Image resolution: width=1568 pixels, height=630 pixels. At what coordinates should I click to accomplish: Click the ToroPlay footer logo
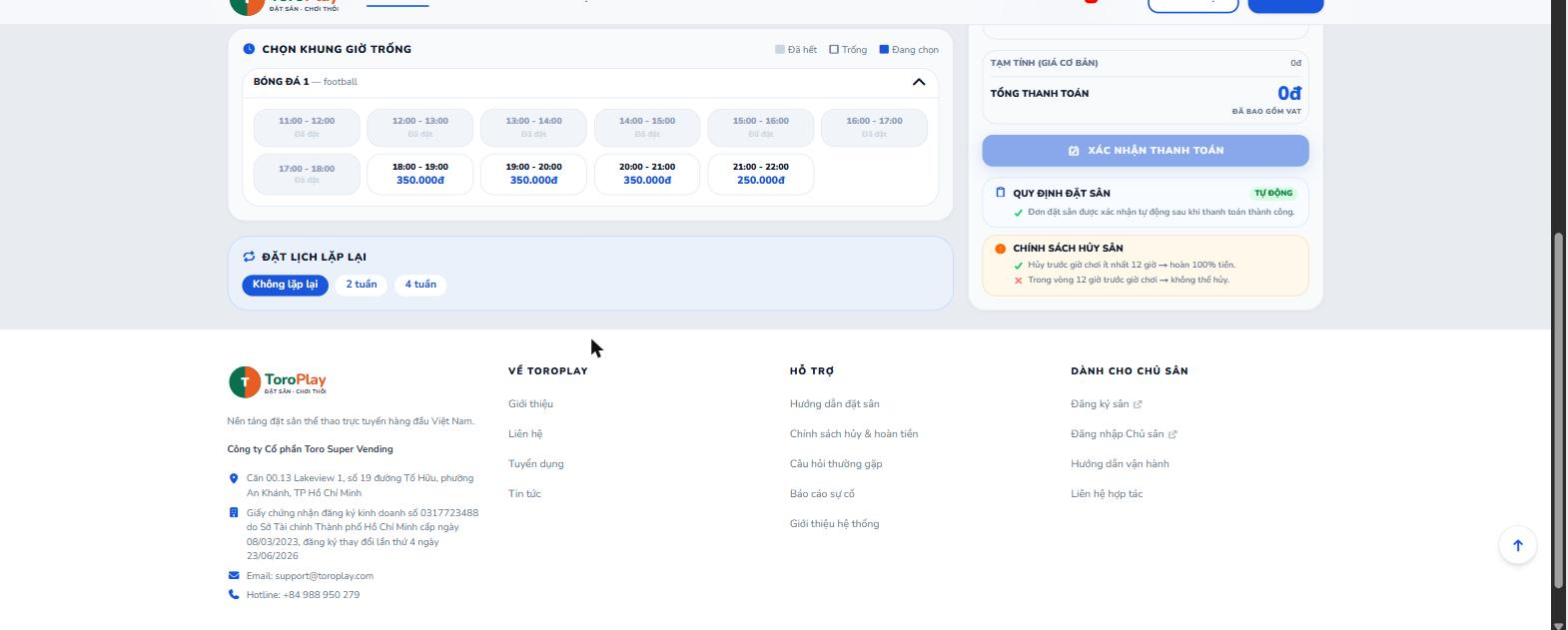click(x=278, y=382)
